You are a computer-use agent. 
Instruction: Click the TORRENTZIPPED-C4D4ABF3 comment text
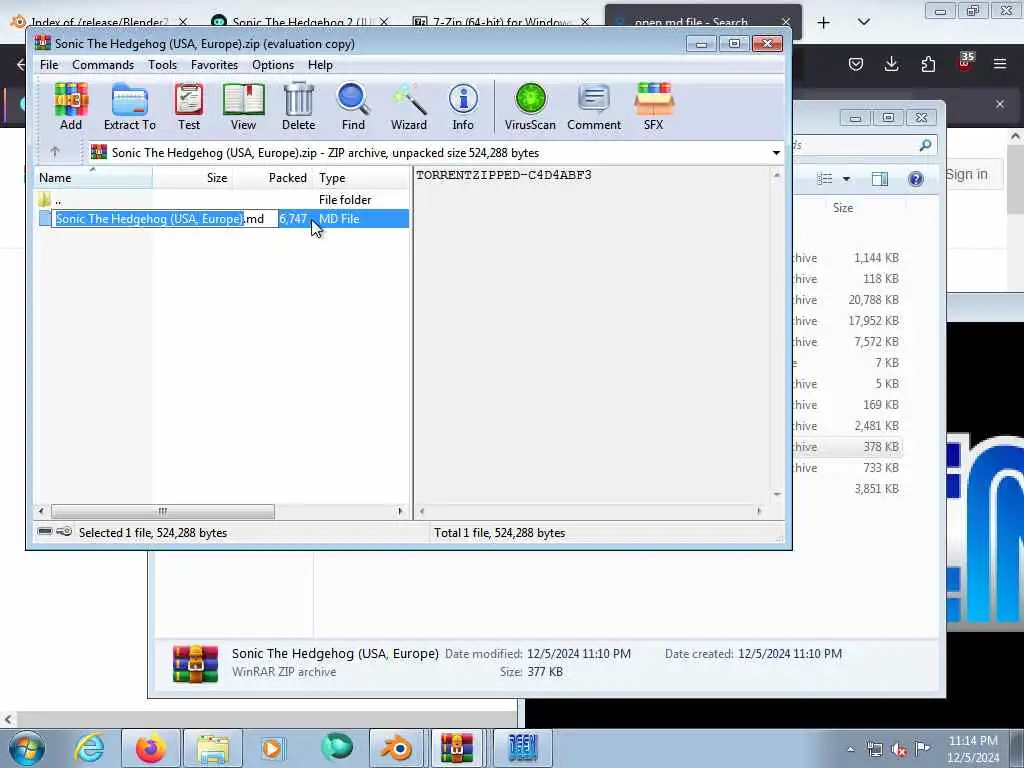504,175
